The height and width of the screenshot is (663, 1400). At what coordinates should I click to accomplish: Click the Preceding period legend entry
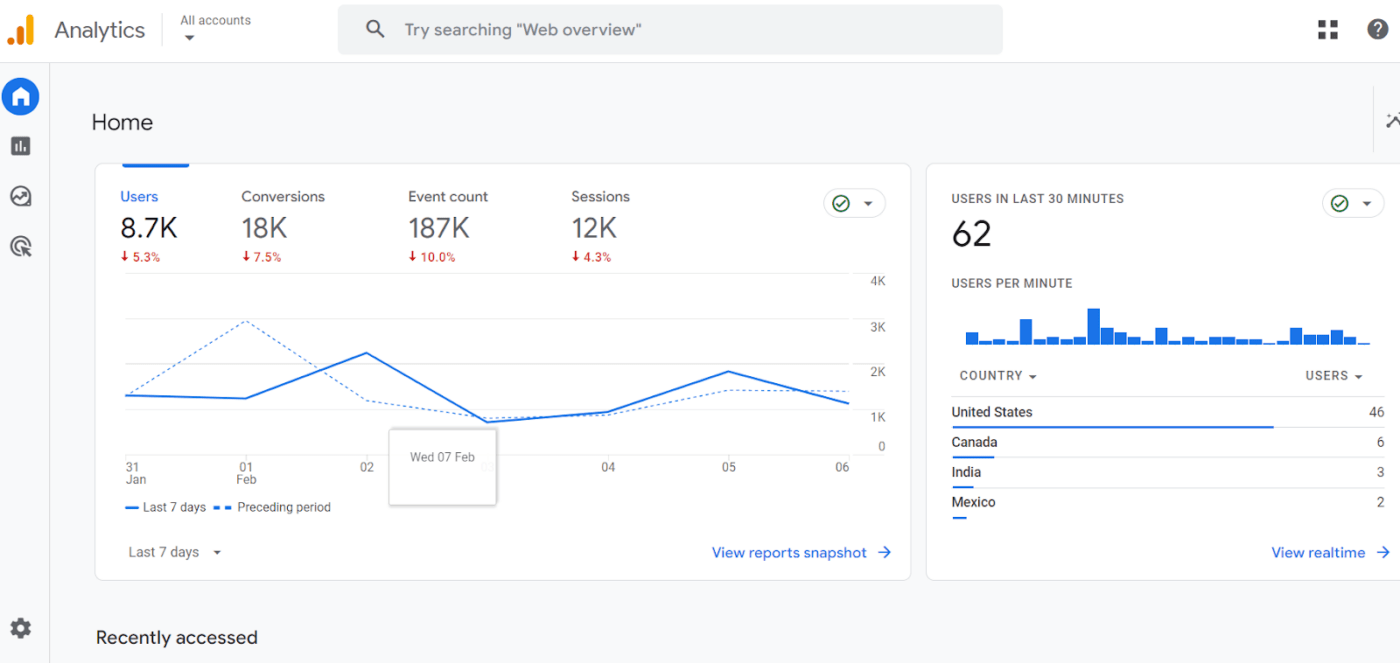coord(272,507)
